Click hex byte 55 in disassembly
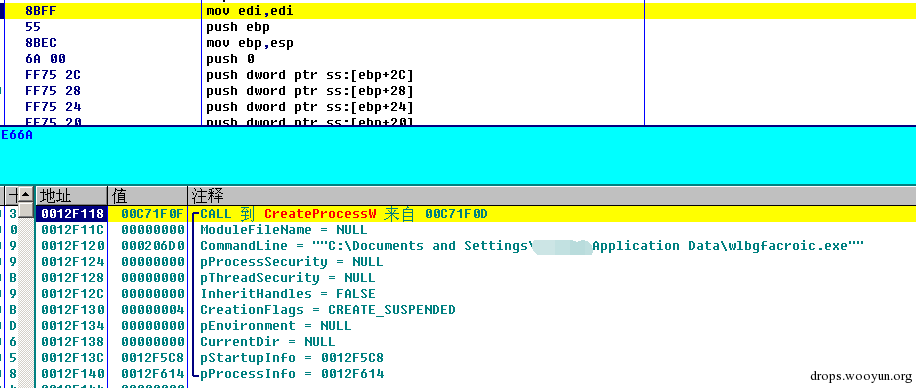Screen dimensions: 916x388 33,27
